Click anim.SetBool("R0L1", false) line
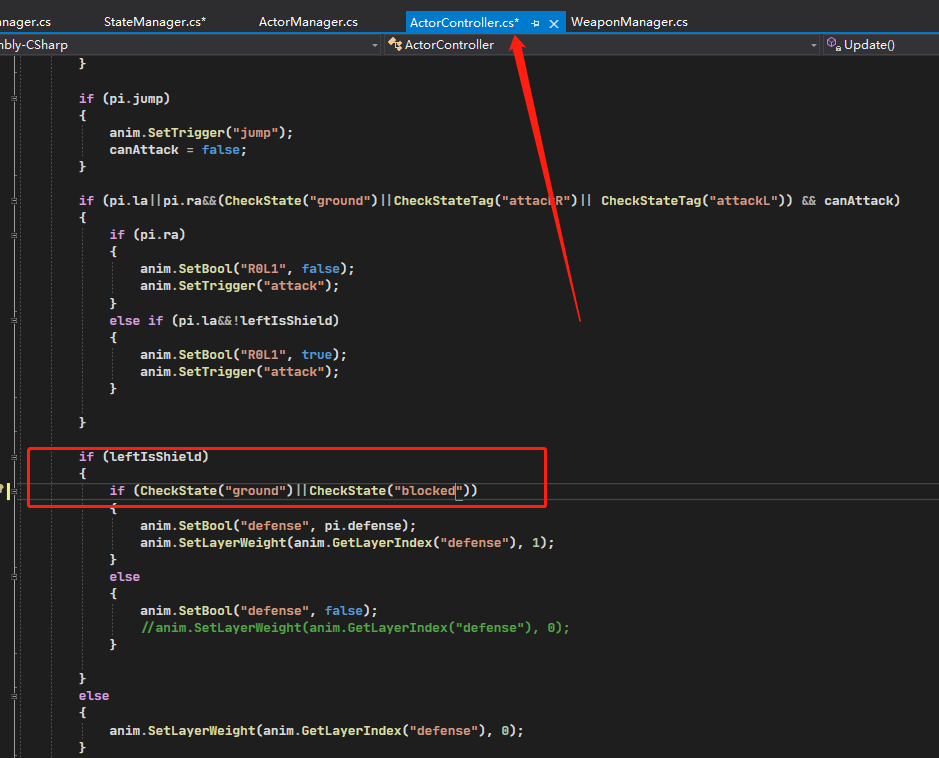The height and width of the screenshot is (758, 939). pos(247,269)
